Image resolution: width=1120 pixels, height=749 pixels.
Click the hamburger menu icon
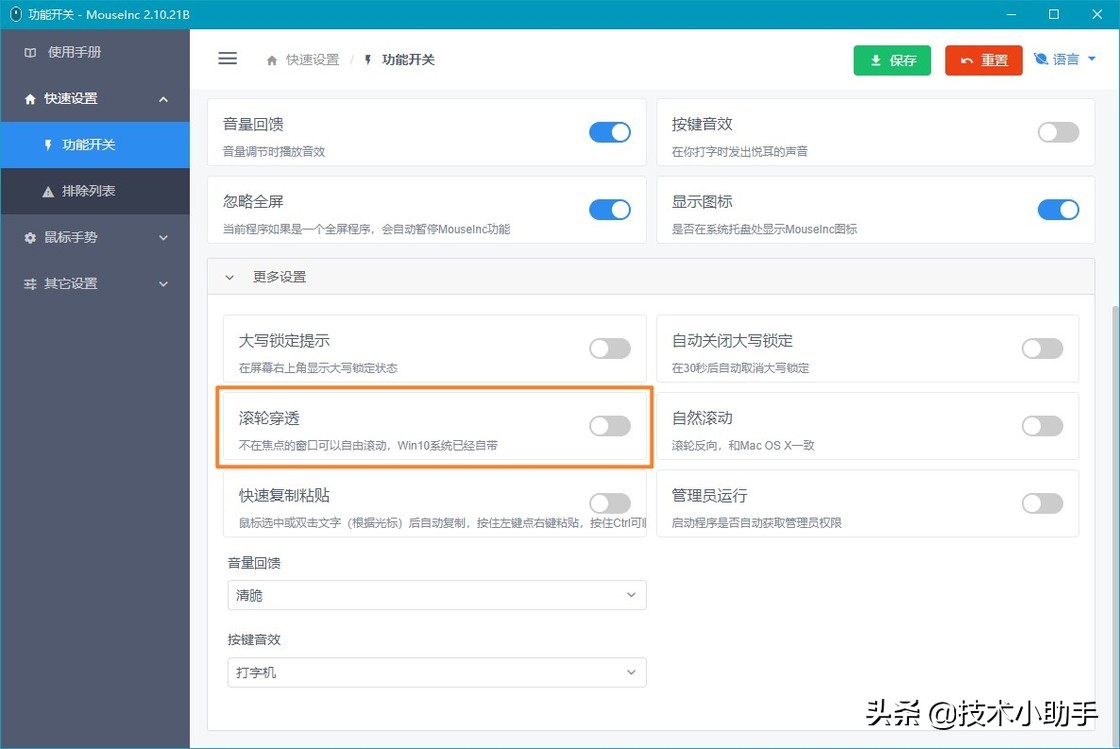coord(227,59)
